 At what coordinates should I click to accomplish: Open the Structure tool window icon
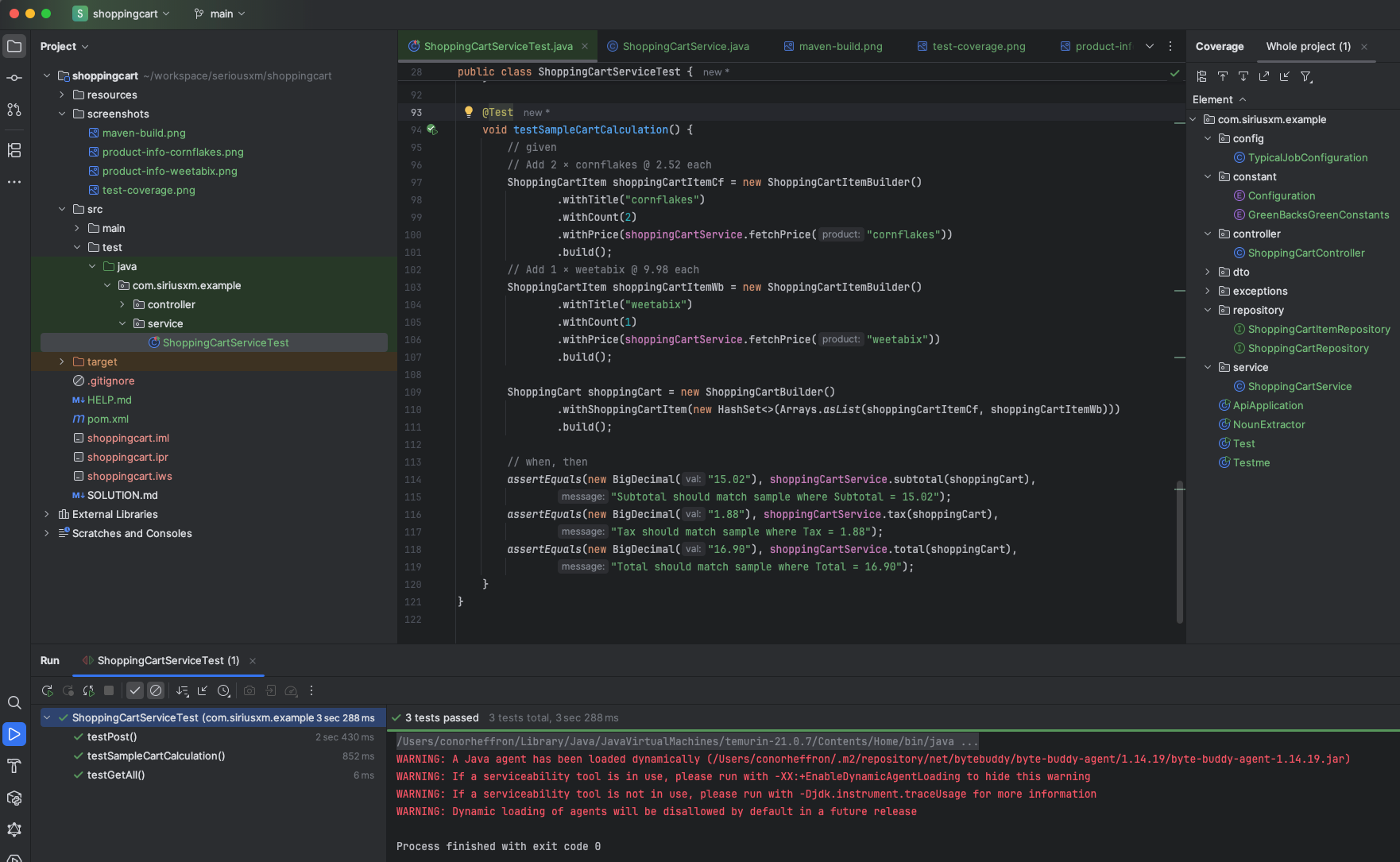click(14, 150)
